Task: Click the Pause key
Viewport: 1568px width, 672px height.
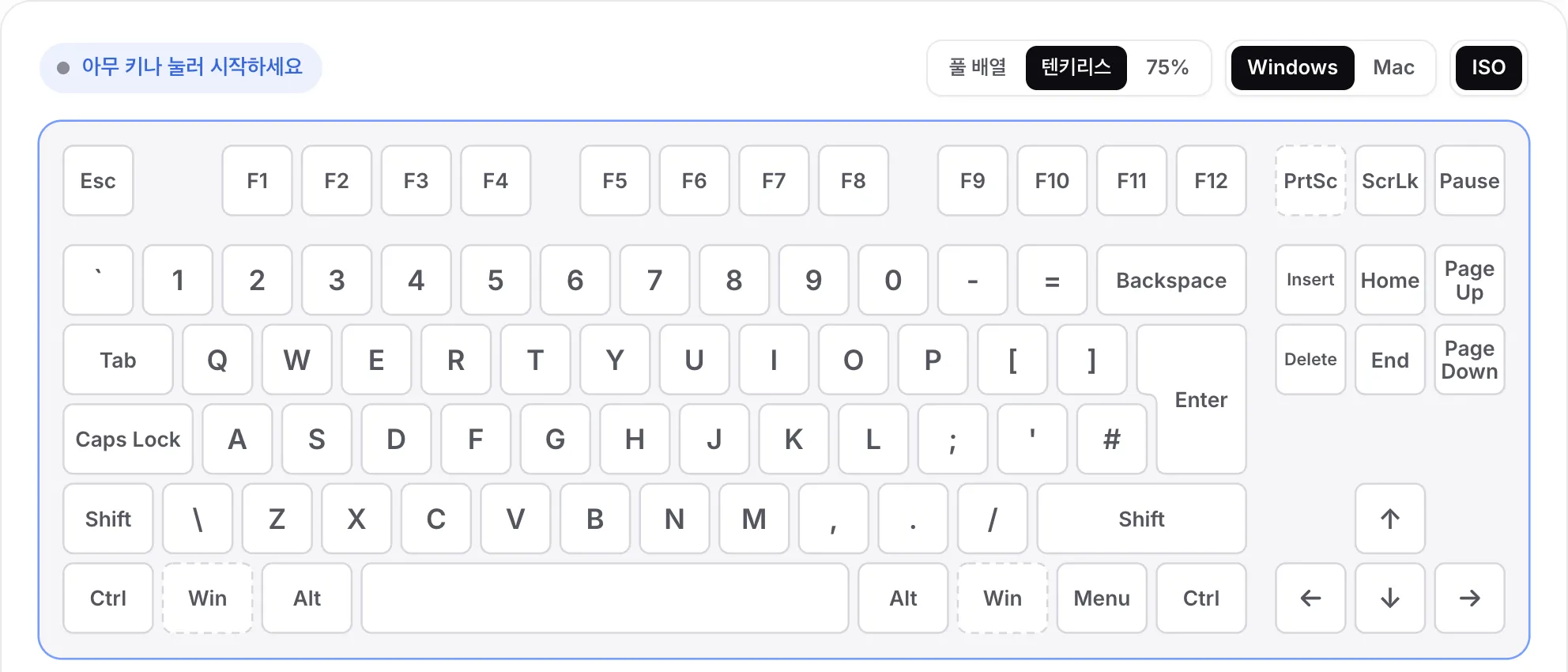Action: (x=1469, y=180)
